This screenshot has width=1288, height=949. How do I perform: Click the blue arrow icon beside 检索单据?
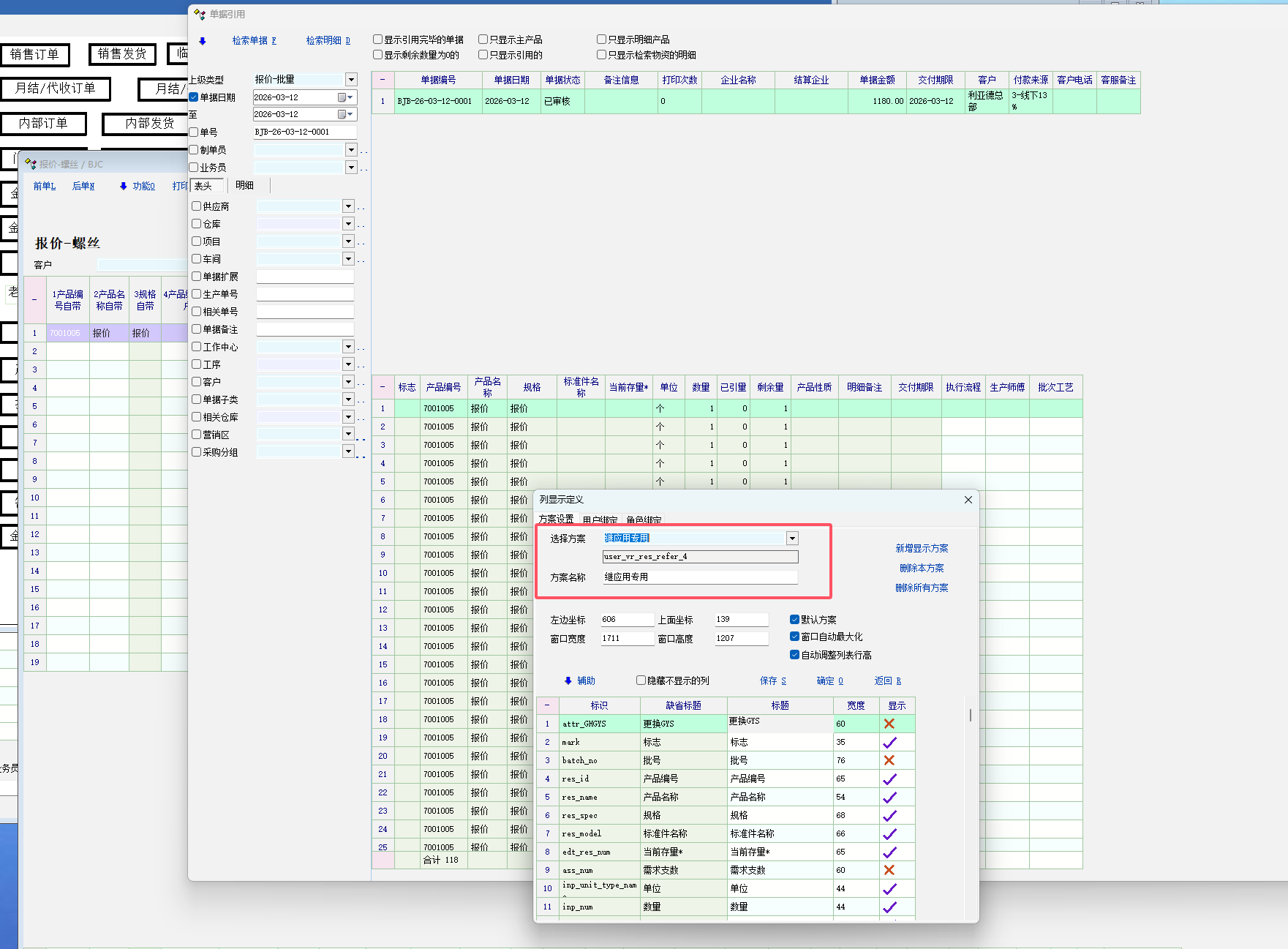(x=203, y=41)
